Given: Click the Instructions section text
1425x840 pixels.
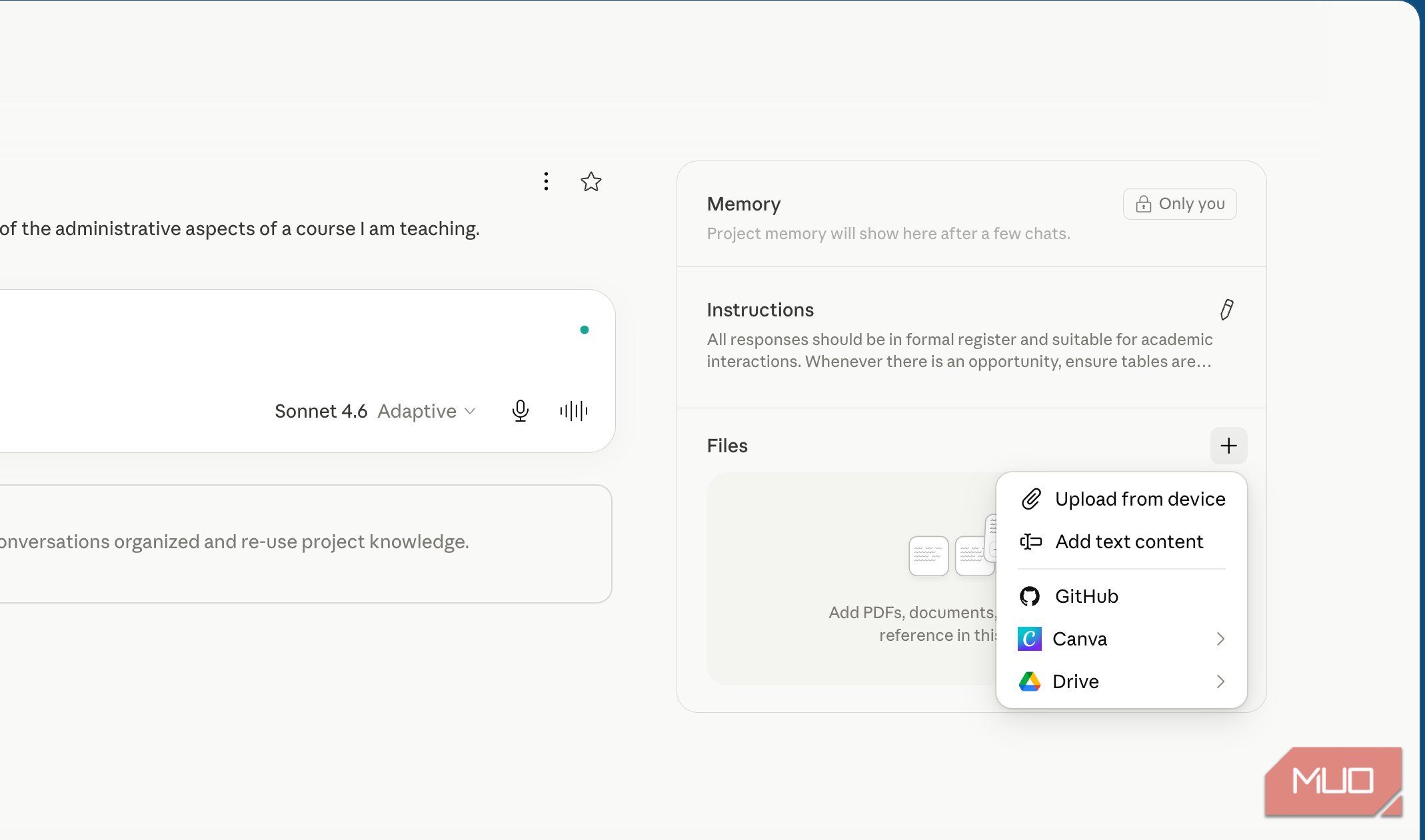Looking at the screenshot, I should click(x=959, y=350).
